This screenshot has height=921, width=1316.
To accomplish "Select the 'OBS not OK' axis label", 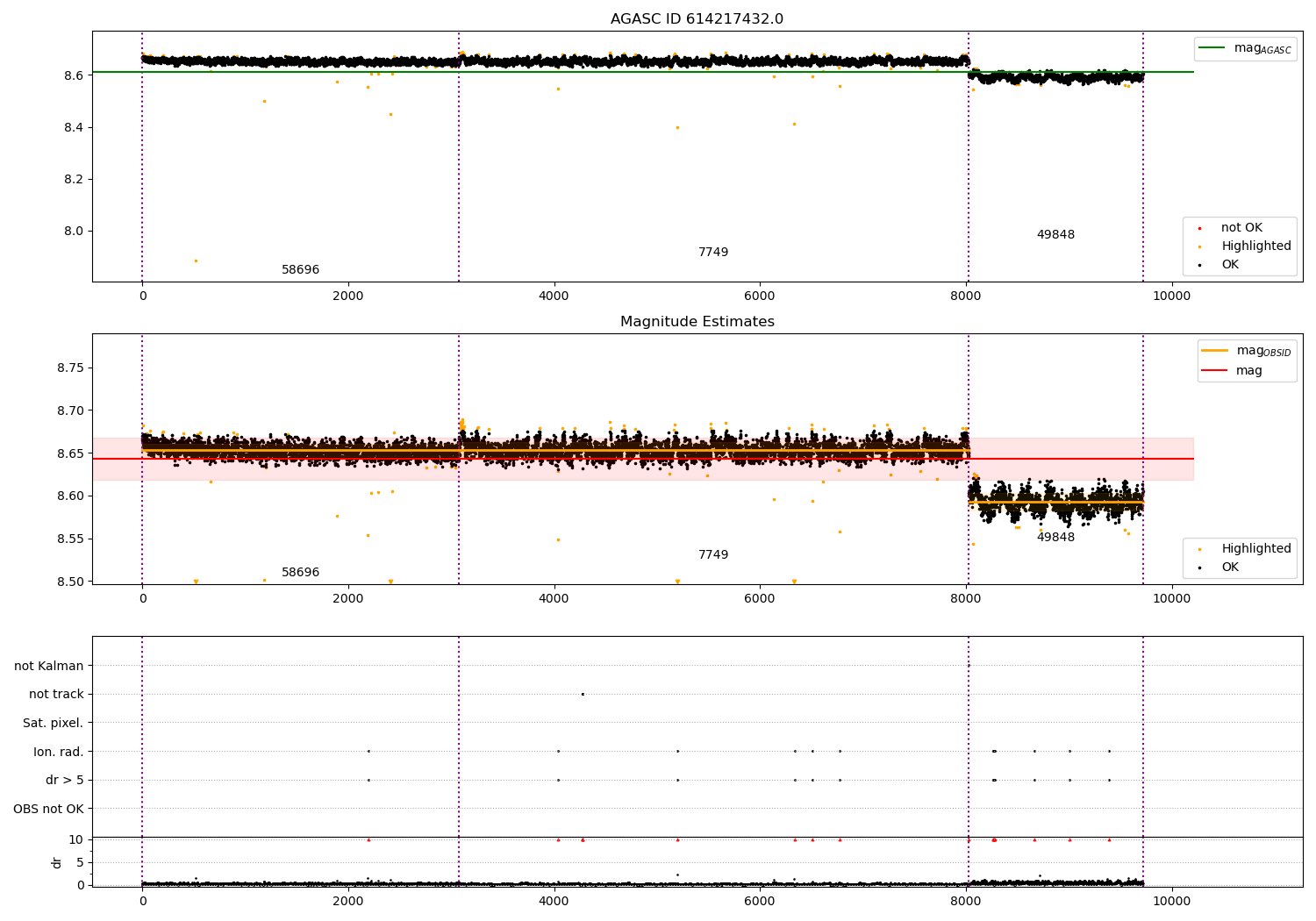I will coord(49,809).
